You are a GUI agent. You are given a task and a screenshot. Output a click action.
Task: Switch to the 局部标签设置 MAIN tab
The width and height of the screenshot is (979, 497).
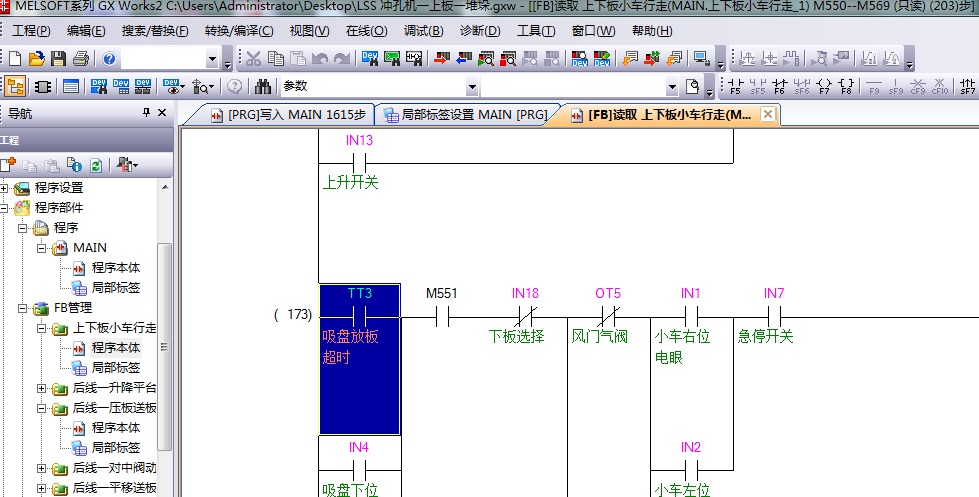click(466, 115)
